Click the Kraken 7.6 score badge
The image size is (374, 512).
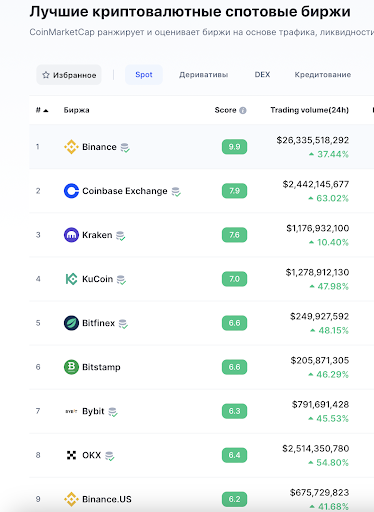(x=234, y=235)
